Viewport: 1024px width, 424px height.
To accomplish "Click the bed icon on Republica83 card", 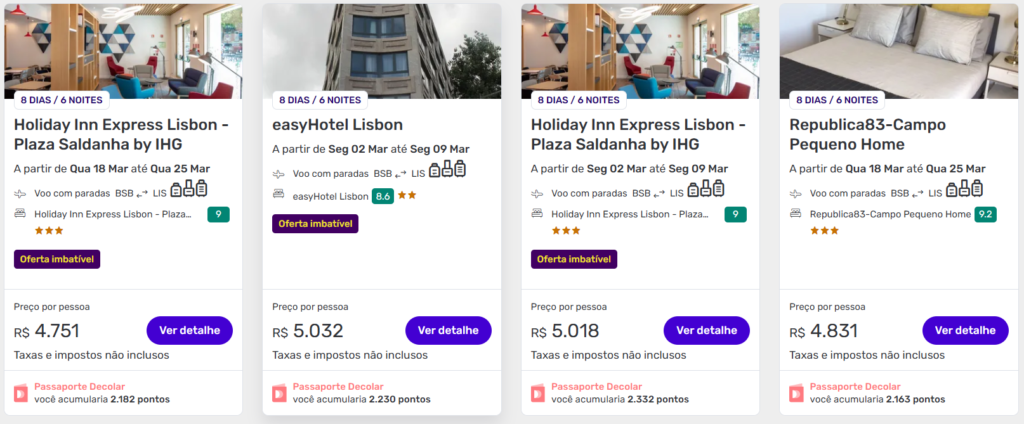I will [x=797, y=214].
